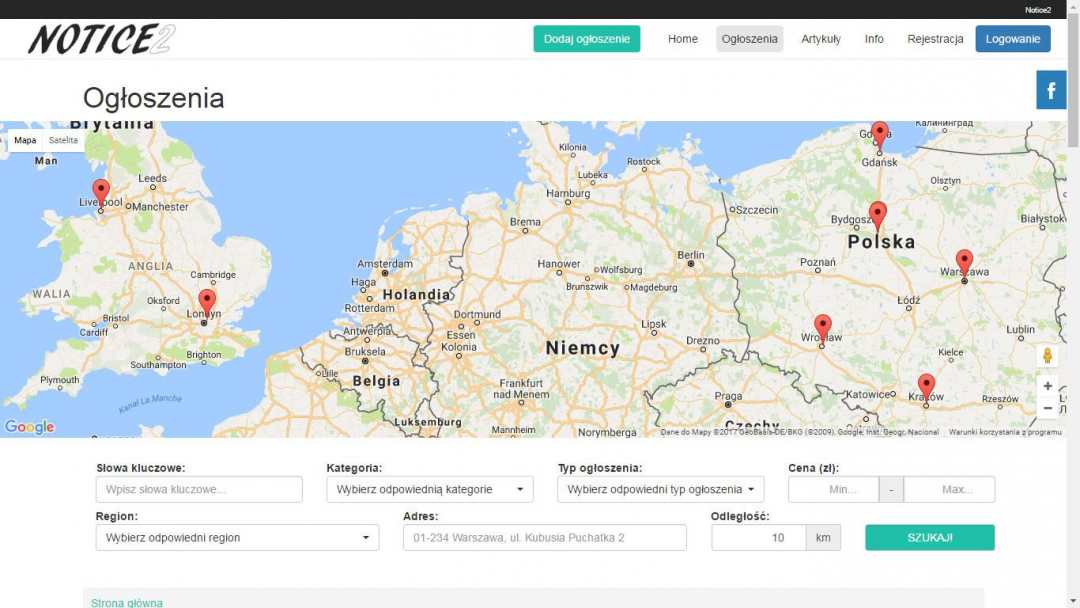Image resolution: width=1080 pixels, height=608 pixels.
Task: Click the Street View pegman icon
Action: (x=1047, y=356)
